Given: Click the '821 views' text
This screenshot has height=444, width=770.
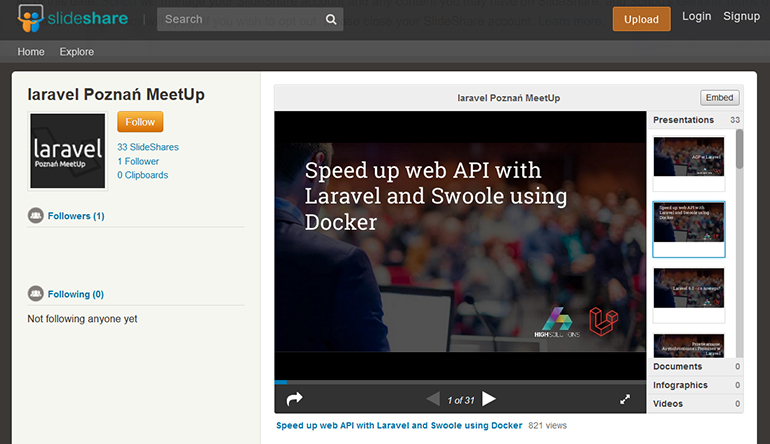Looking at the screenshot, I should 548,425.
